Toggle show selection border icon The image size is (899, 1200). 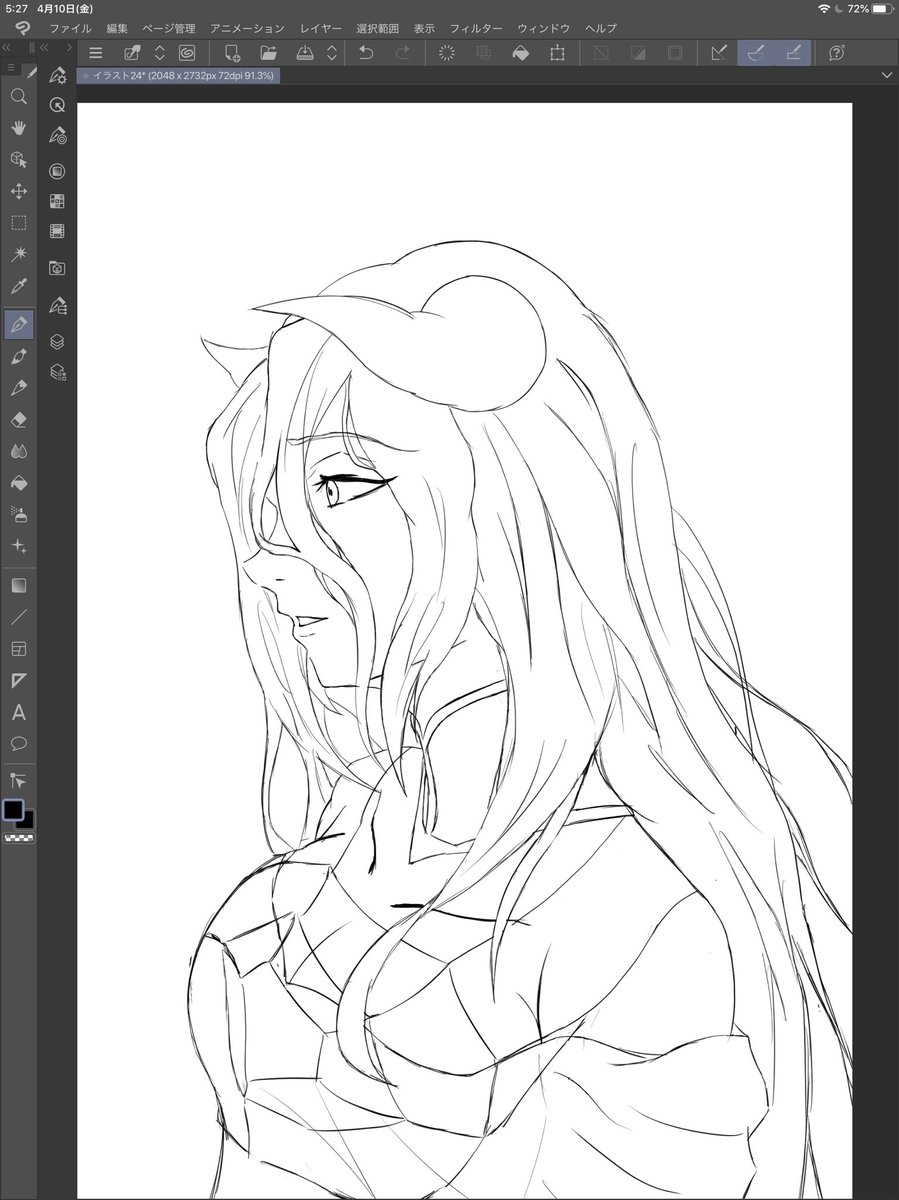675,53
